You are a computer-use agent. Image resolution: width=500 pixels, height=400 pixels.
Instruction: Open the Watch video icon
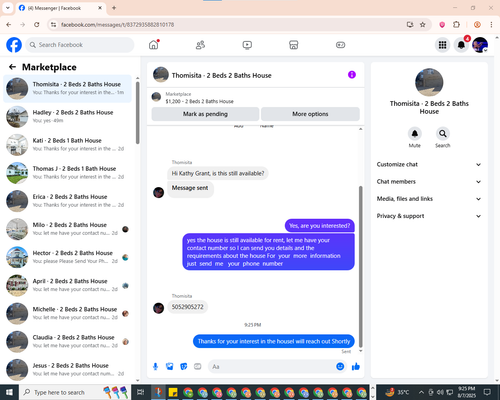point(247,45)
